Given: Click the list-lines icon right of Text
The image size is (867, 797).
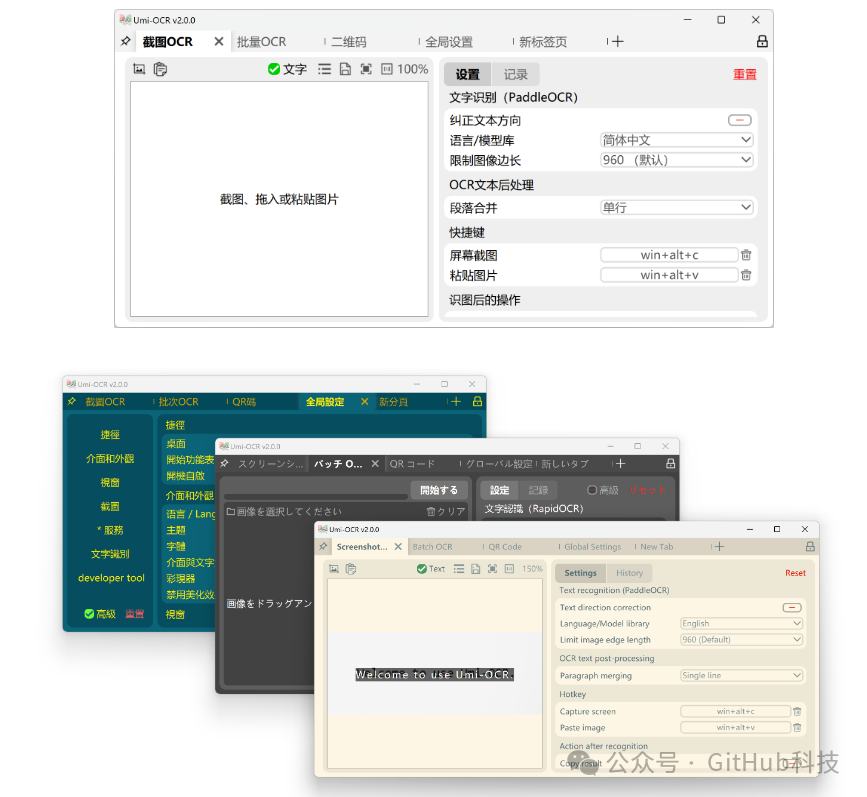Looking at the screenshot, I should 459,569.
